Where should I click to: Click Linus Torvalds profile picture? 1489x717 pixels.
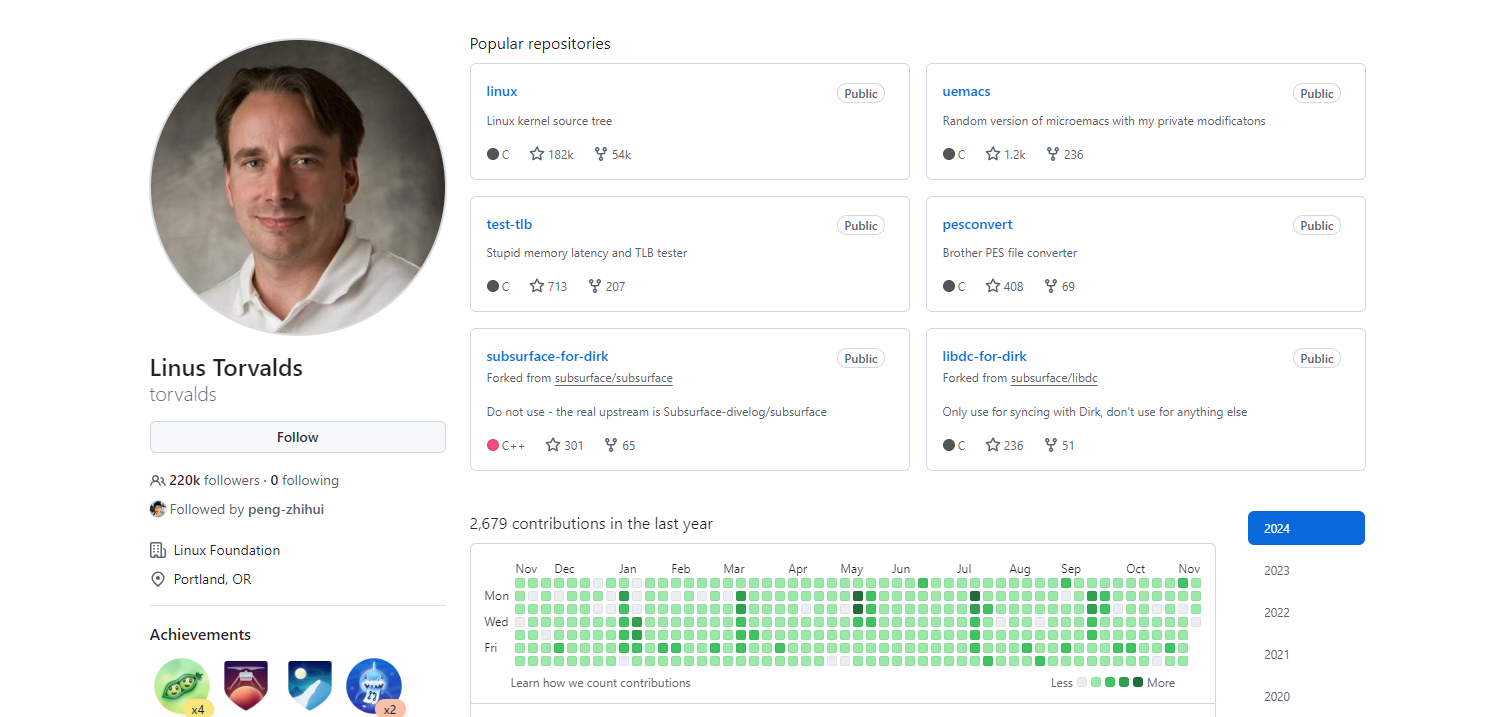[x=298, y=187]
